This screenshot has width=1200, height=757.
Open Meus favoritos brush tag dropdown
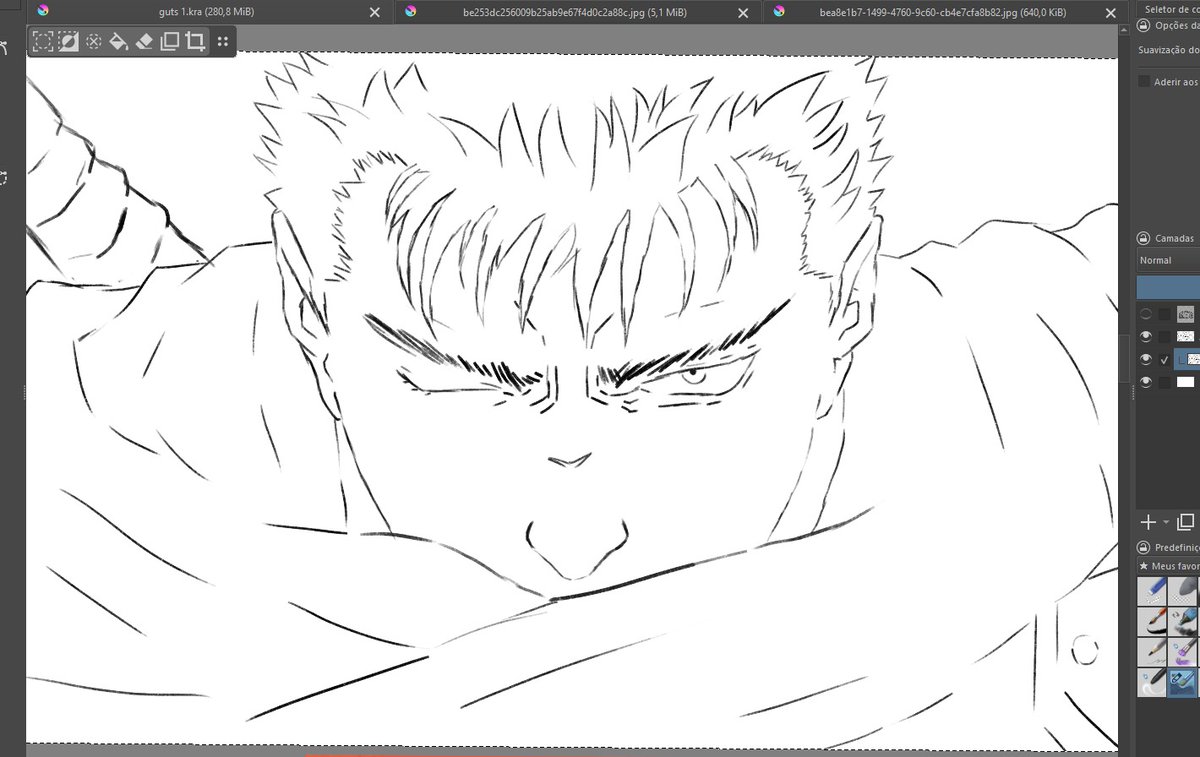[x=1170, y=566]
